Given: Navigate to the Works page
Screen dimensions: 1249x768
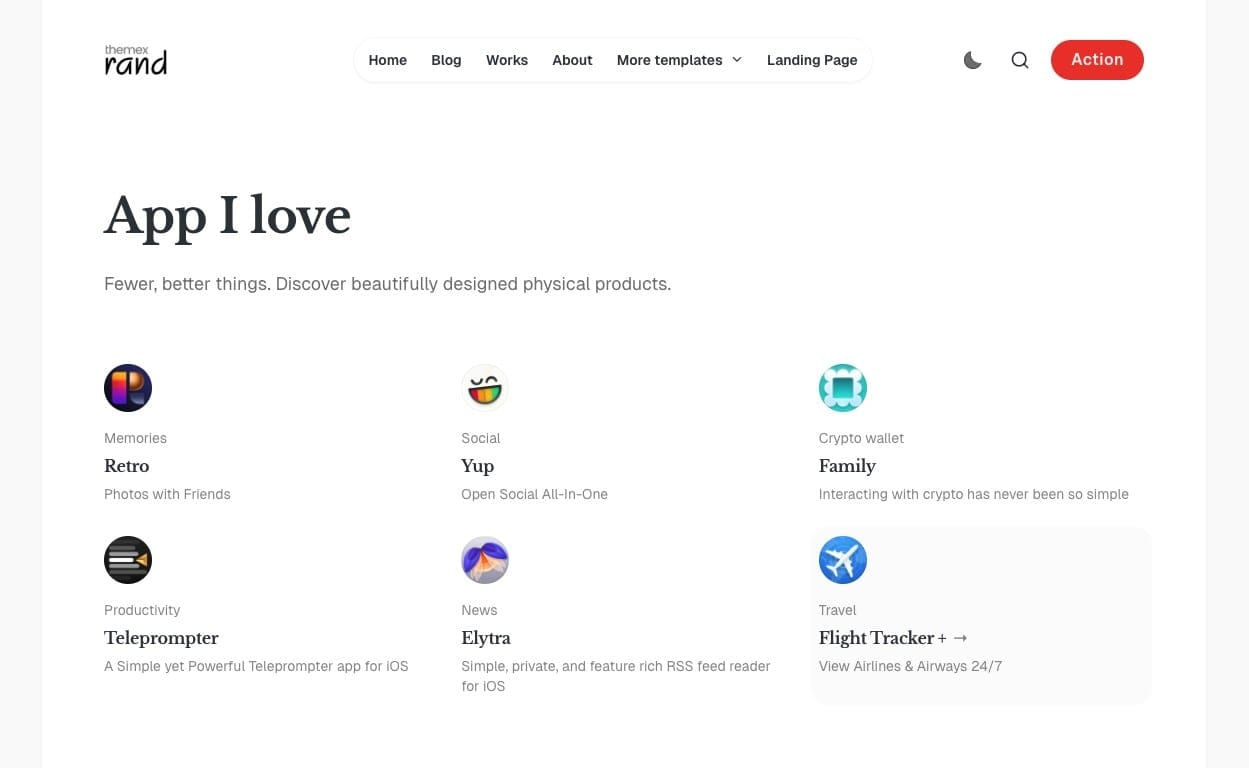Looking at the screenshot, I should [x=507, y=60].
